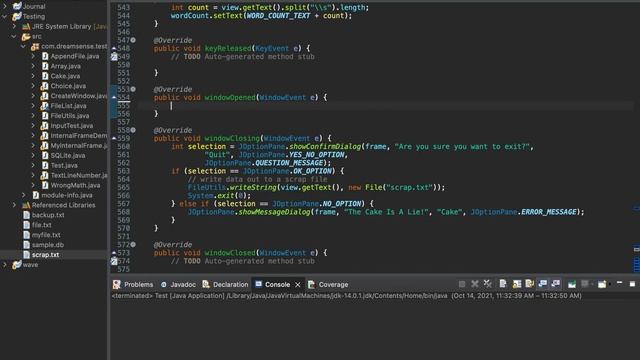Collapse the windowClosing fold at line 558
This screenshot has height=360, width=640.
(x=133, y=130)
